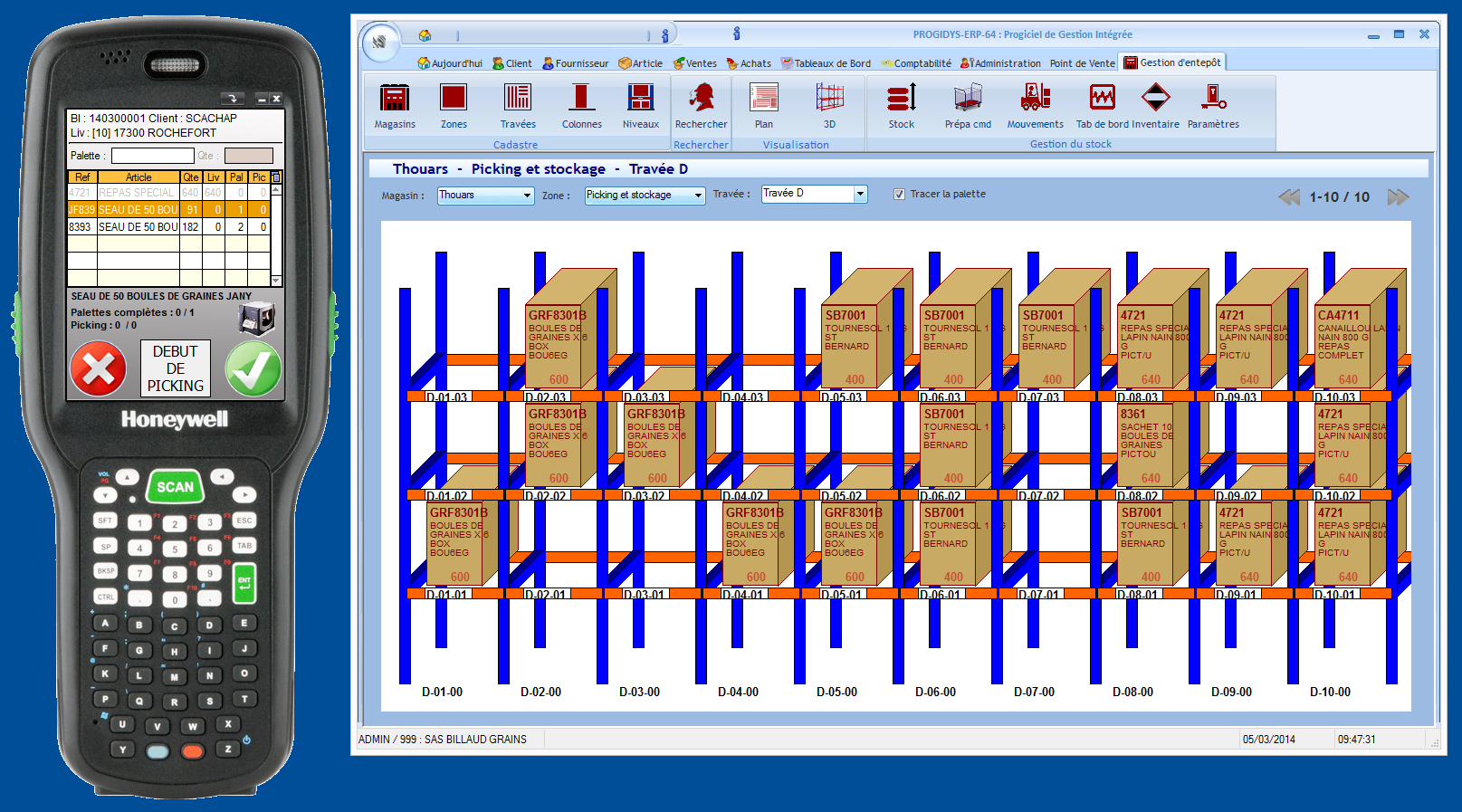Click the D-05-00 column label
Screen dimensions: 1462x812
click(x=836, y=692)
